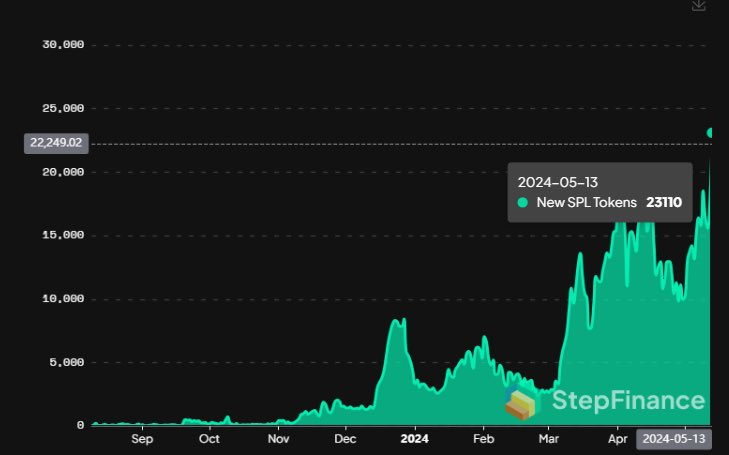Click the 22,249.02 value label
Viewport: 729px width, 455px height.
tap(56, 143)
